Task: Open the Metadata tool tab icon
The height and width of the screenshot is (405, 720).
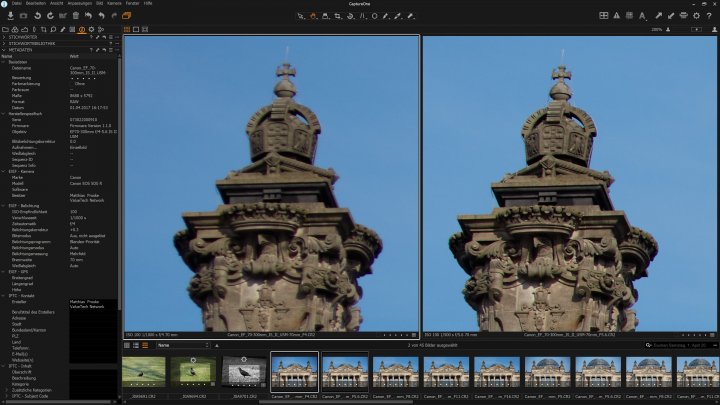Action: click(x=81, y=29)
